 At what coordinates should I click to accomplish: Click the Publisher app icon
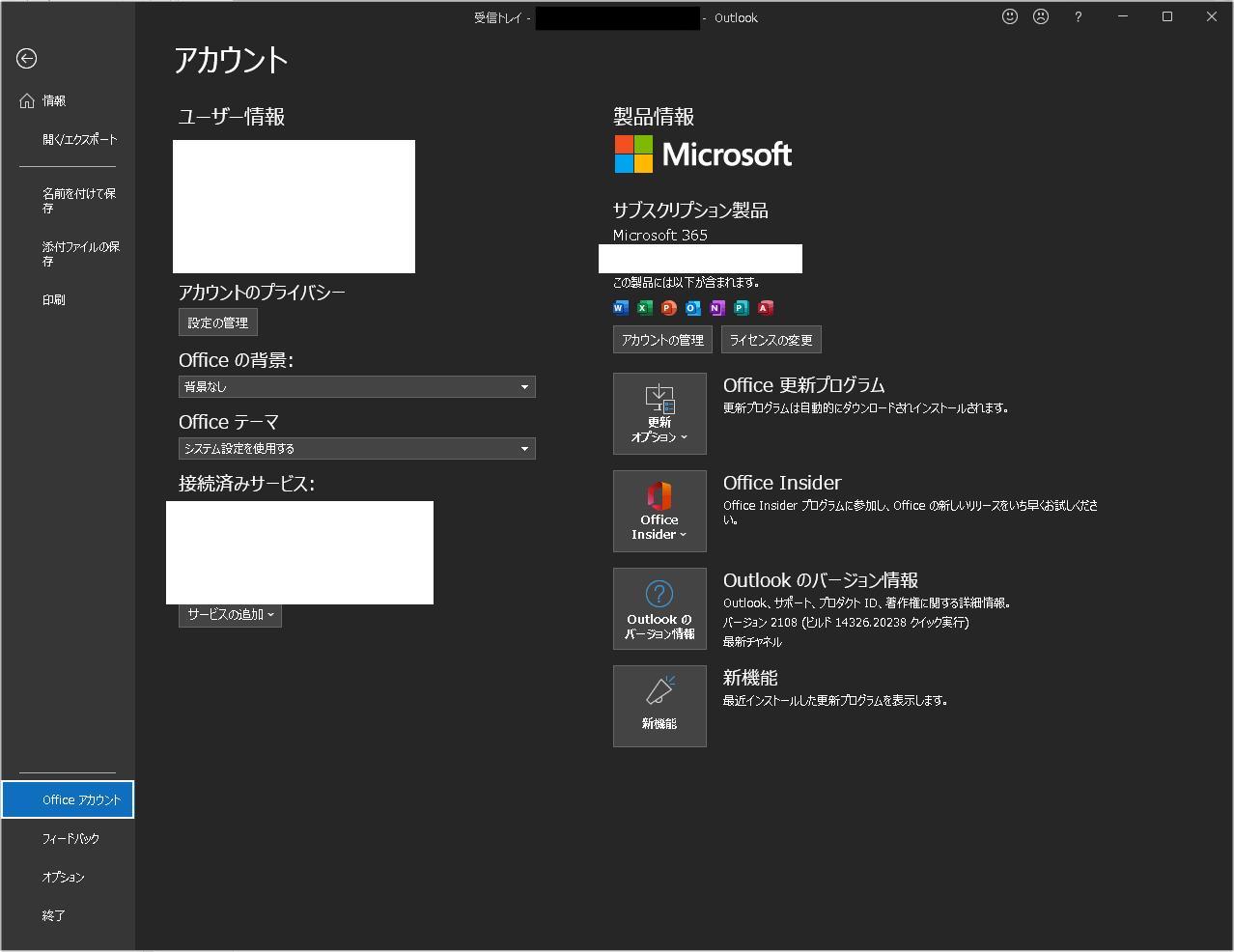pos(742,308)
